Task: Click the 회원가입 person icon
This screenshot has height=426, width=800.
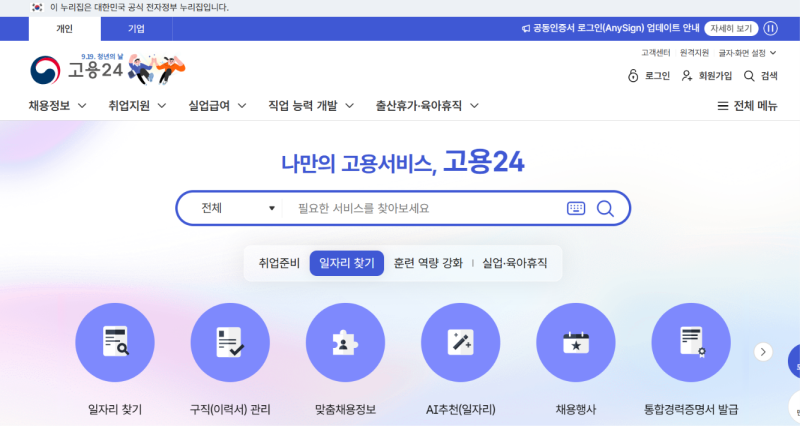Action: [687, 76]
